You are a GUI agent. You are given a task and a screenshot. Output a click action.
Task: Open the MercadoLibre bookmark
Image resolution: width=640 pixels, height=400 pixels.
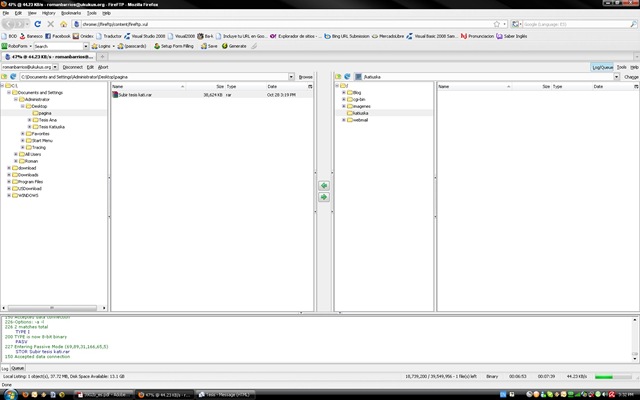388,36
